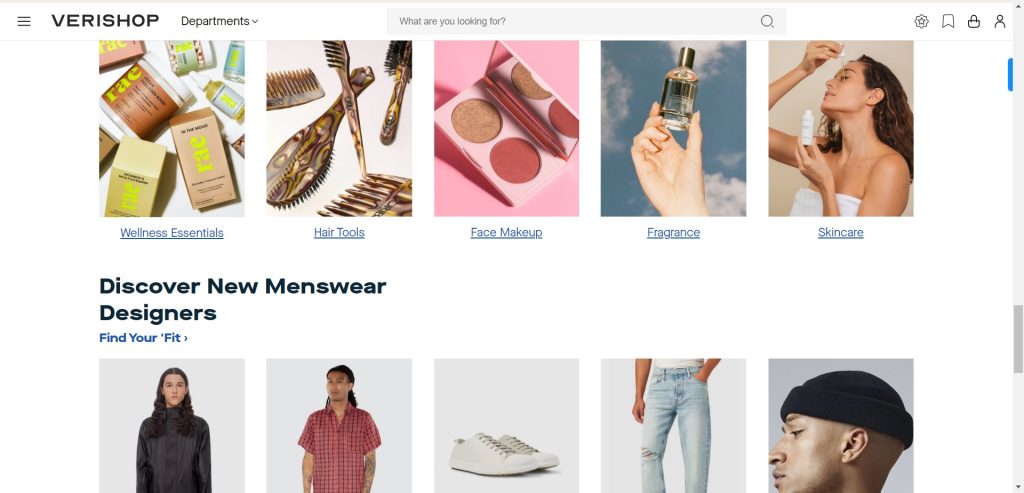1024x493 pixels.
Task: Open the hamburger menu icon
Action: coord(24,21)
